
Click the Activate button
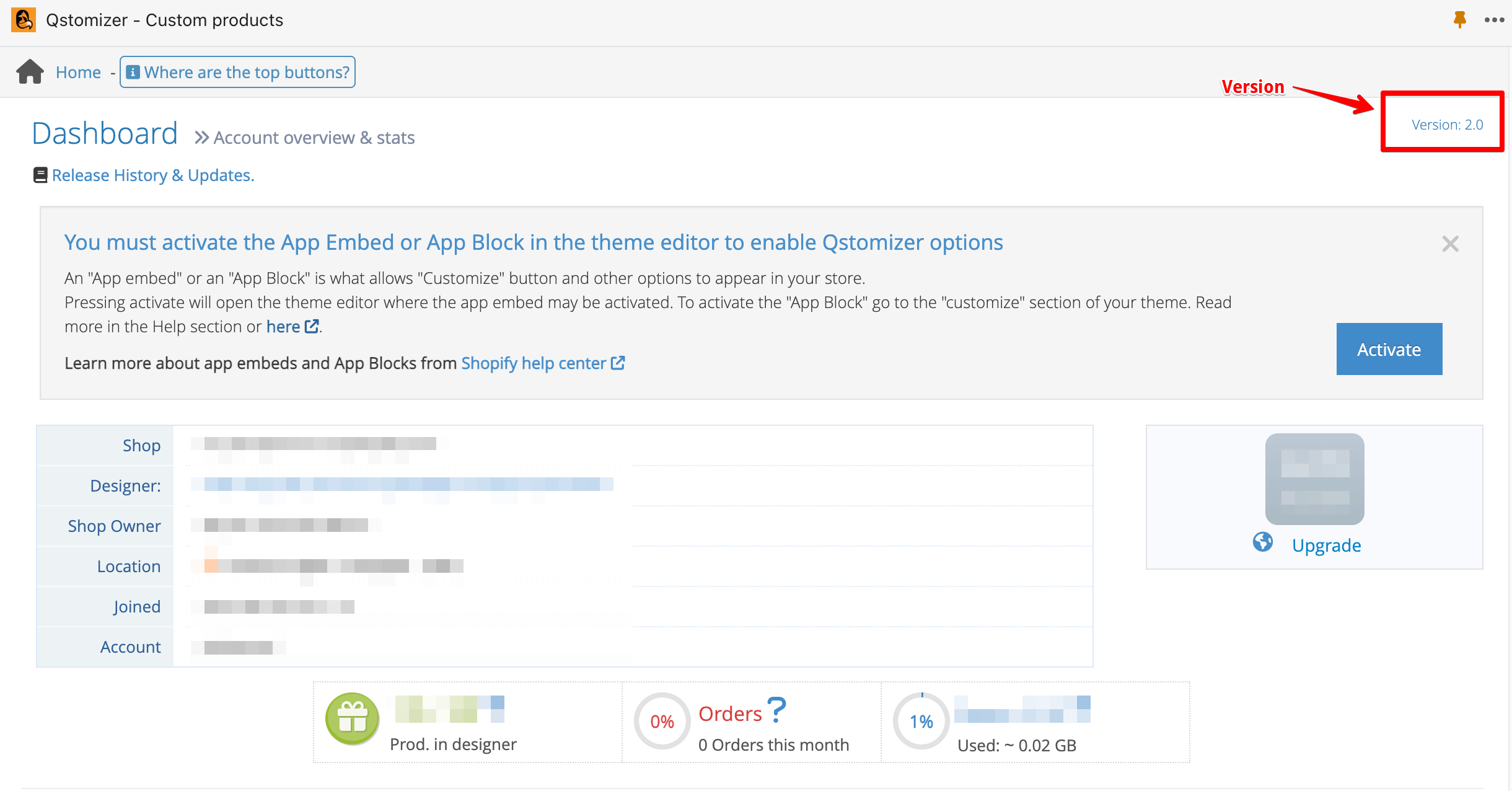[1389, 349]
